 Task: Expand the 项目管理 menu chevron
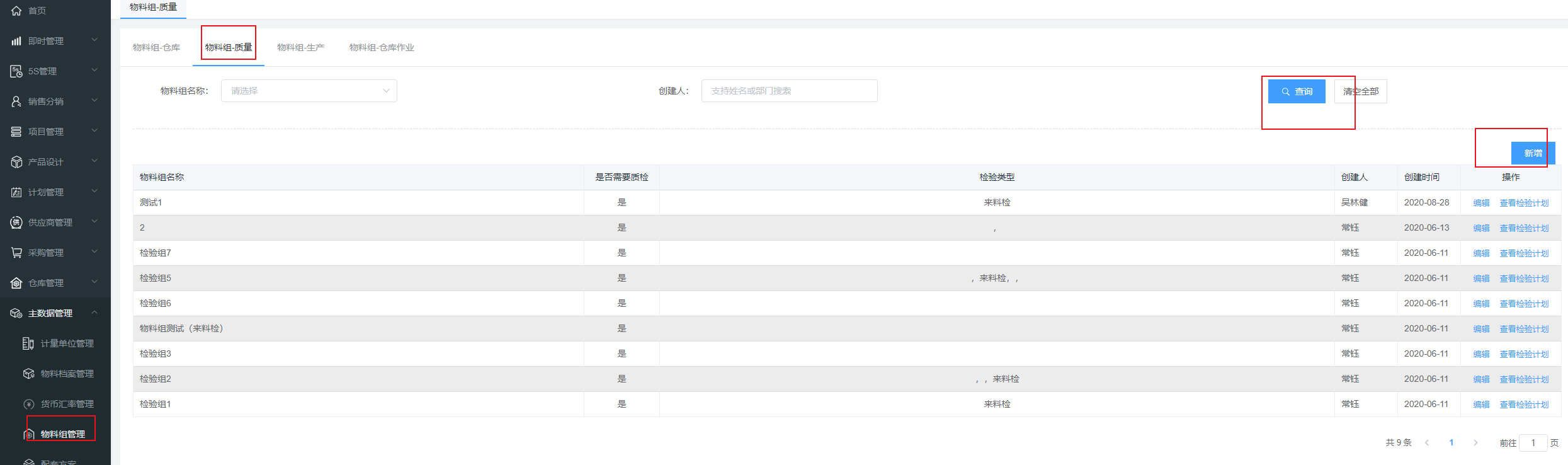(94, 131)
